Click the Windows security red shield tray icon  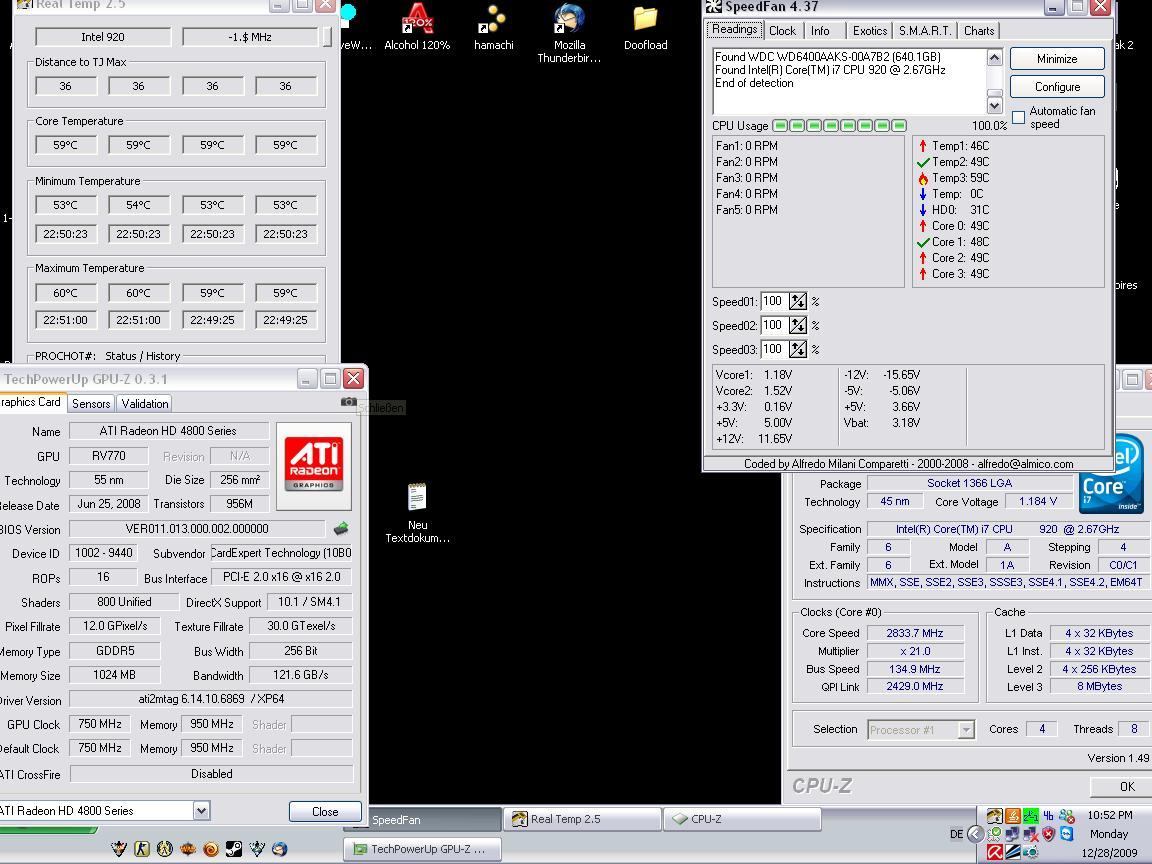pos(1048,835)
